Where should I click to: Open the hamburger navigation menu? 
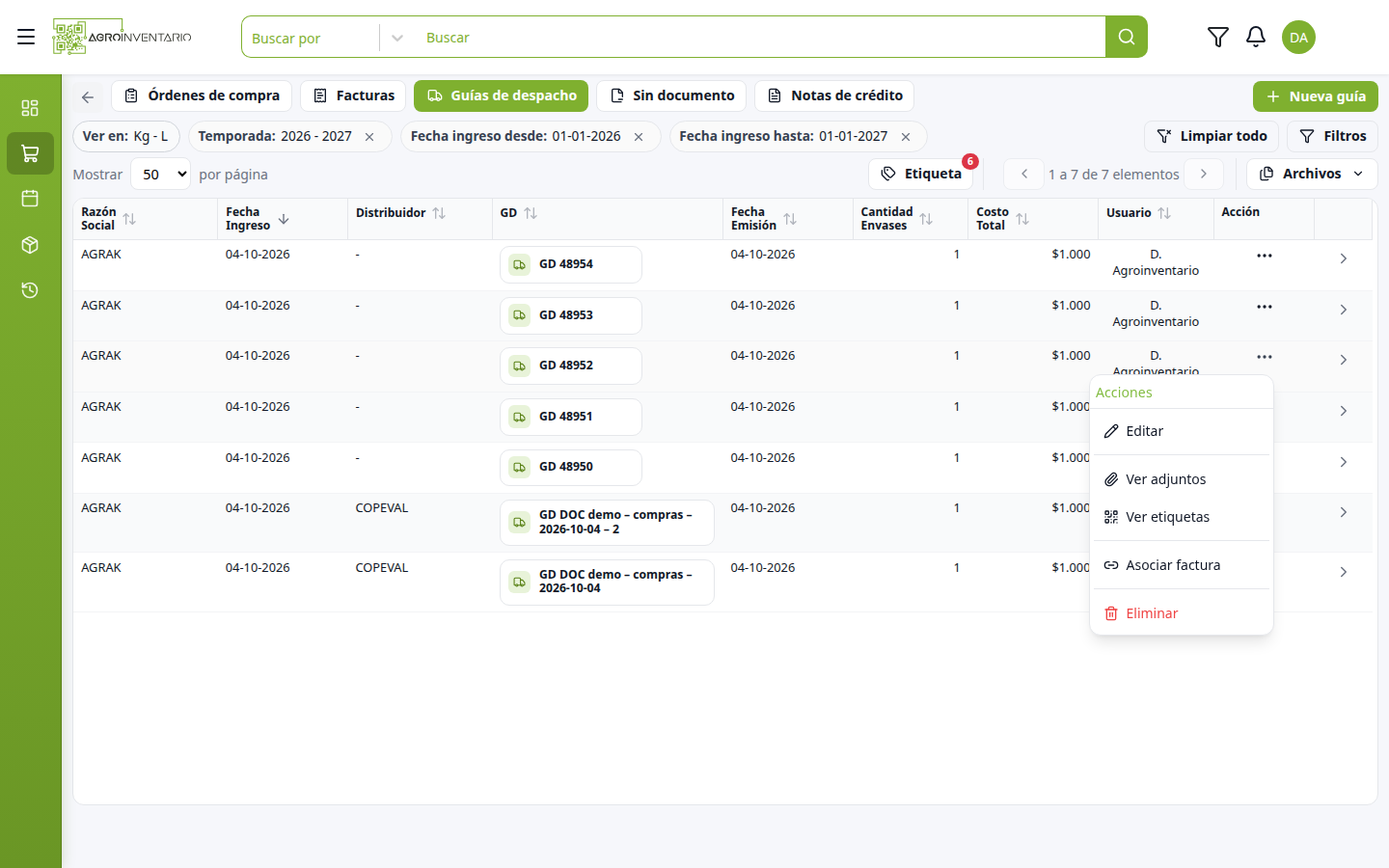(x=26, y=37)
